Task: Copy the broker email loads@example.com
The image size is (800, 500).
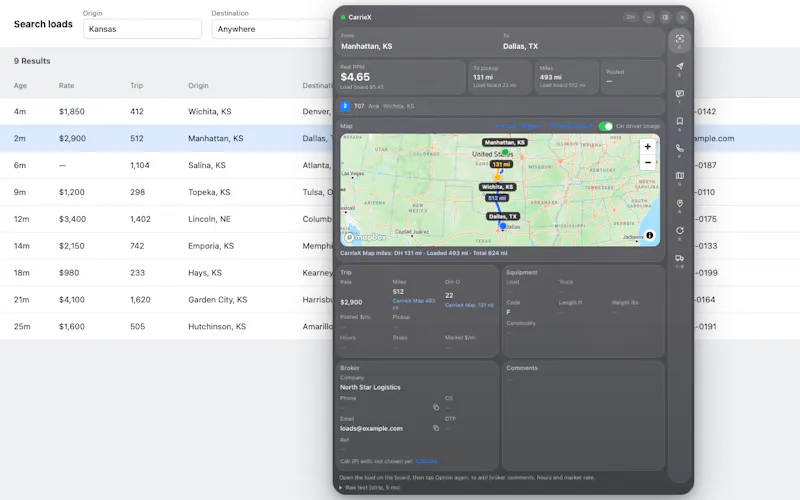Action: click(x=436, y=428)
